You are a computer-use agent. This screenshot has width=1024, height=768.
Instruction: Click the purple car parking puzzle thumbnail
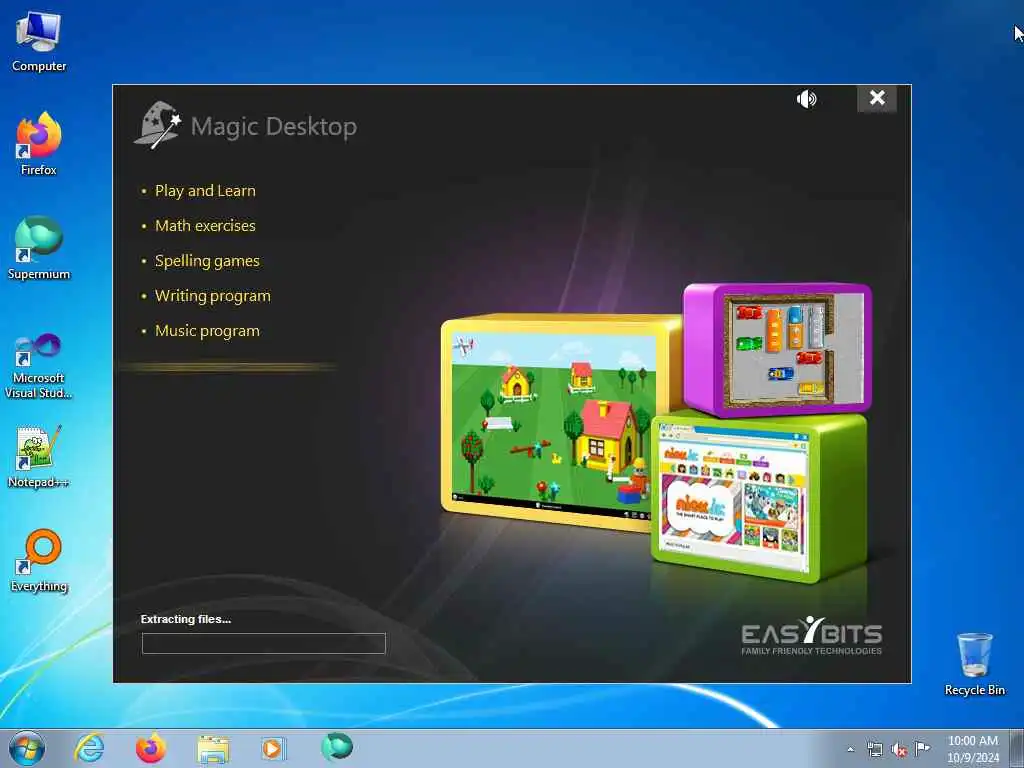coord(777,349)
